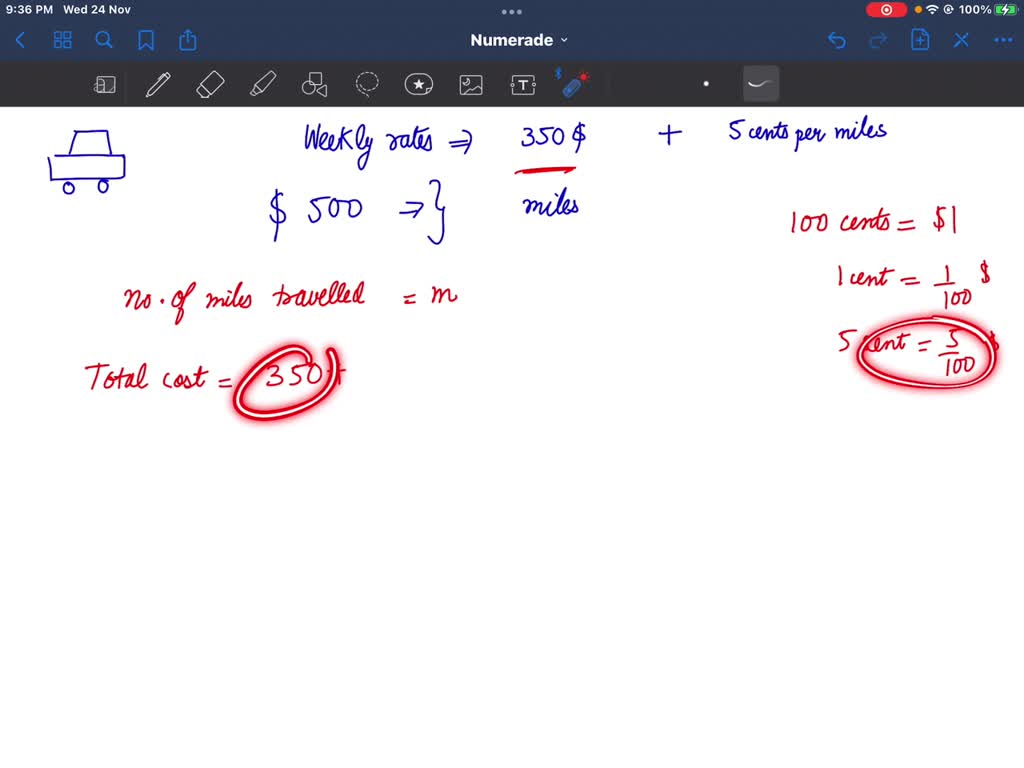Choose the small dot pointer style

pyautogui.click(x=706, y=84)
